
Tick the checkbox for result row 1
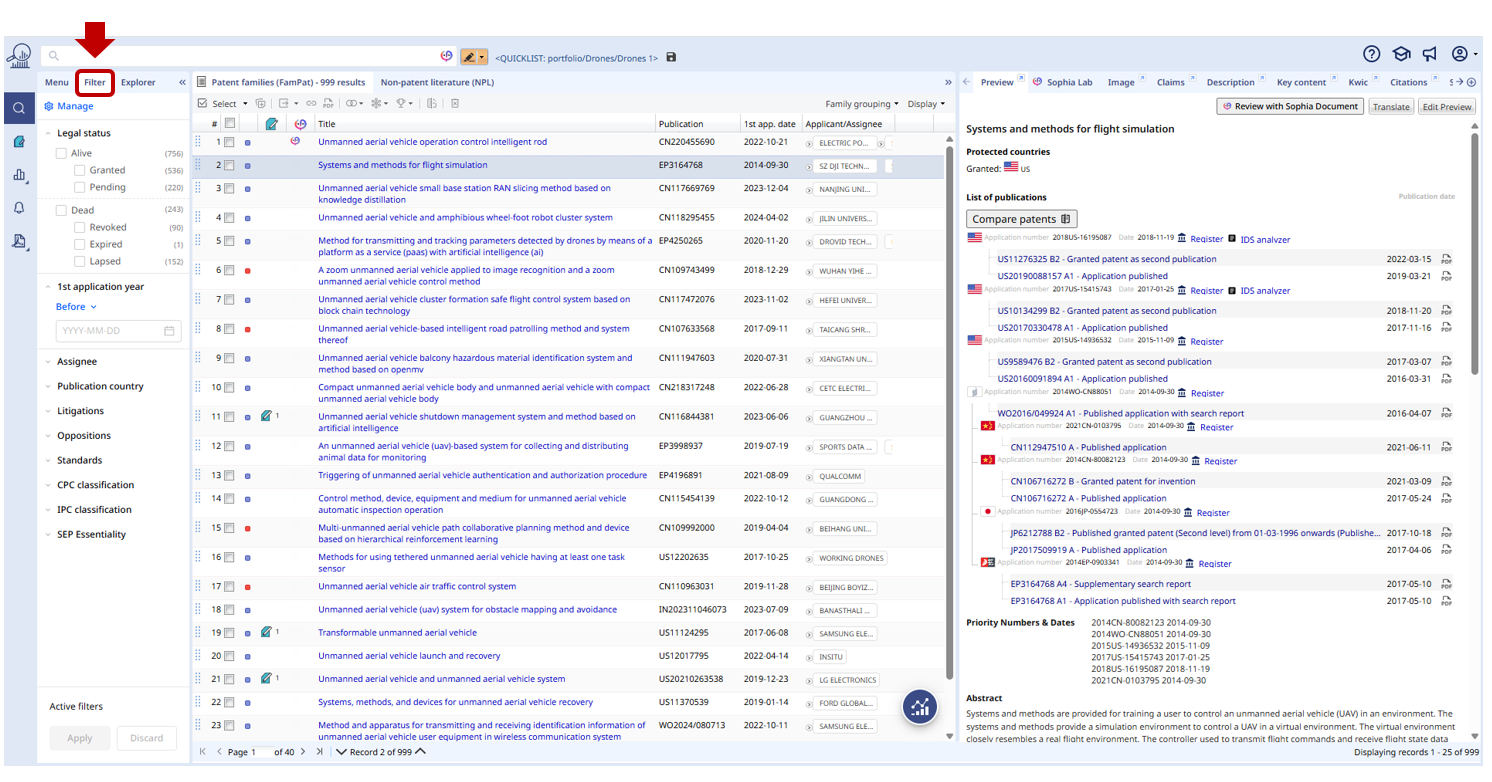point(229,142)
